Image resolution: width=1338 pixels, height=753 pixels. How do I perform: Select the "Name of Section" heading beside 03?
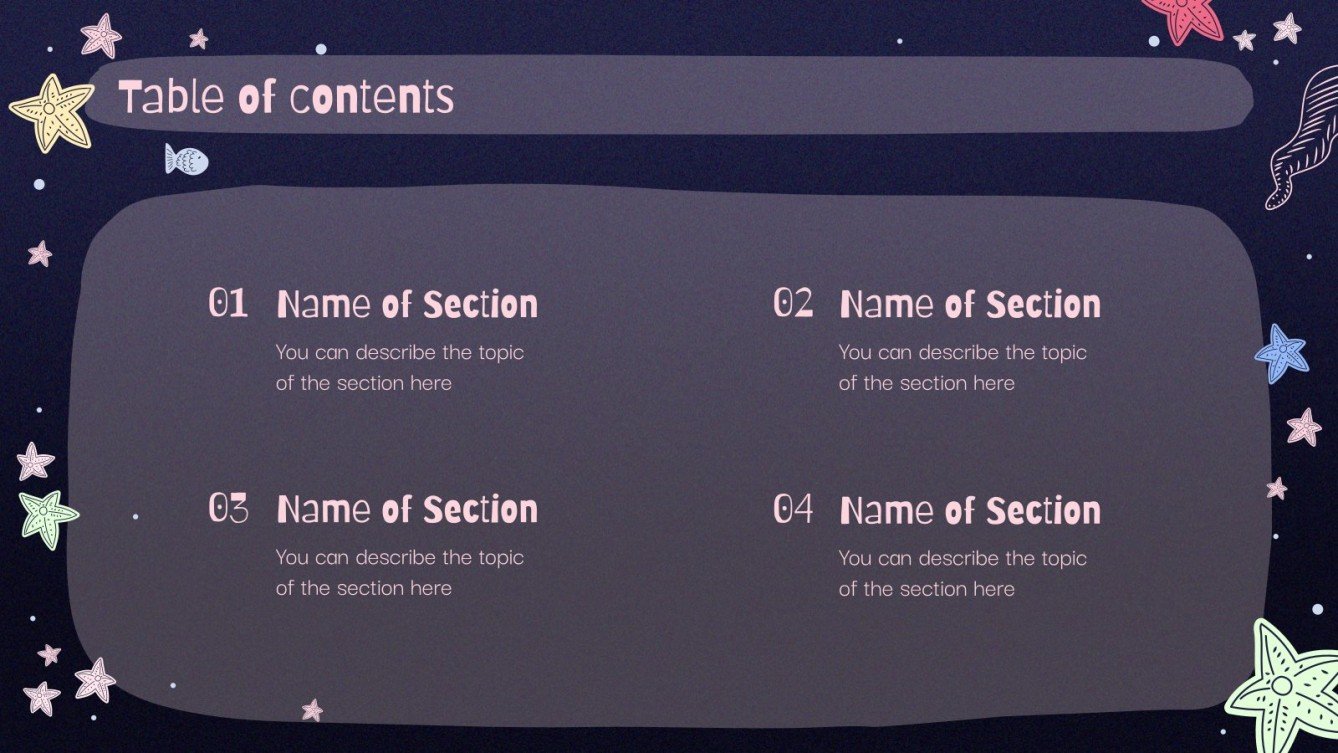pos(407,510)
